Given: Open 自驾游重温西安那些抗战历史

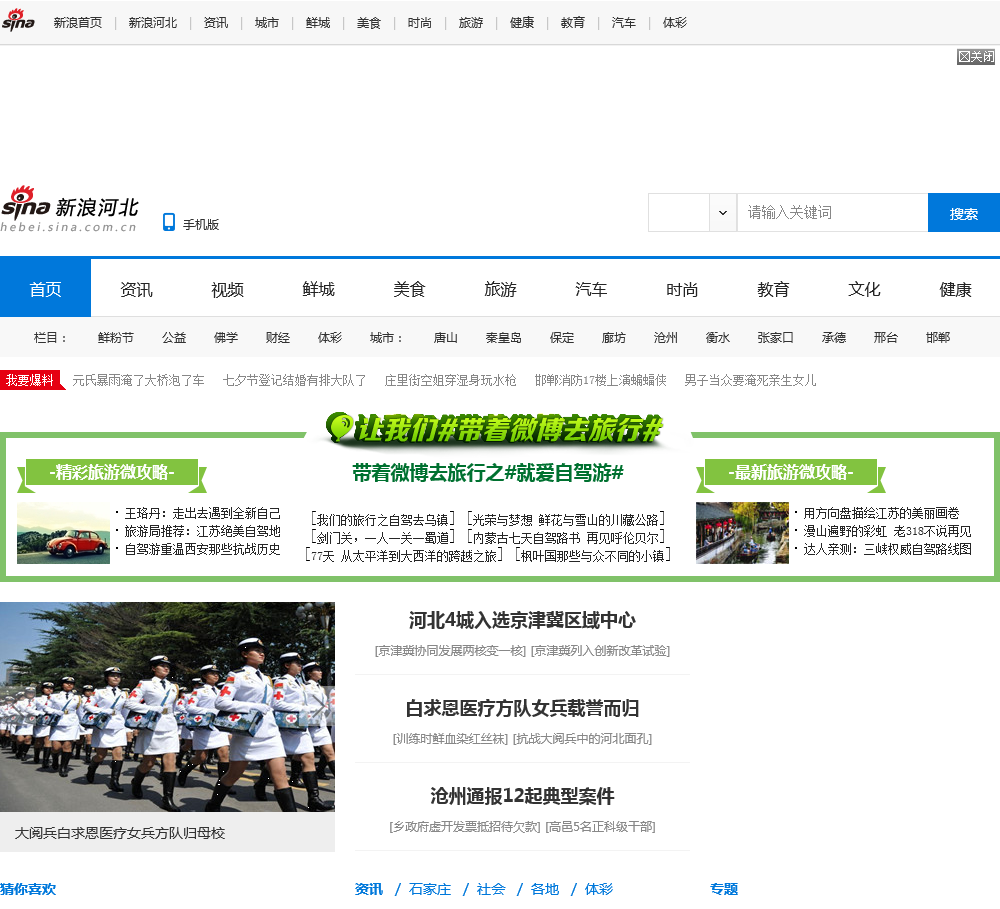Looking at the screenshot, I should (x=203, y=549).
